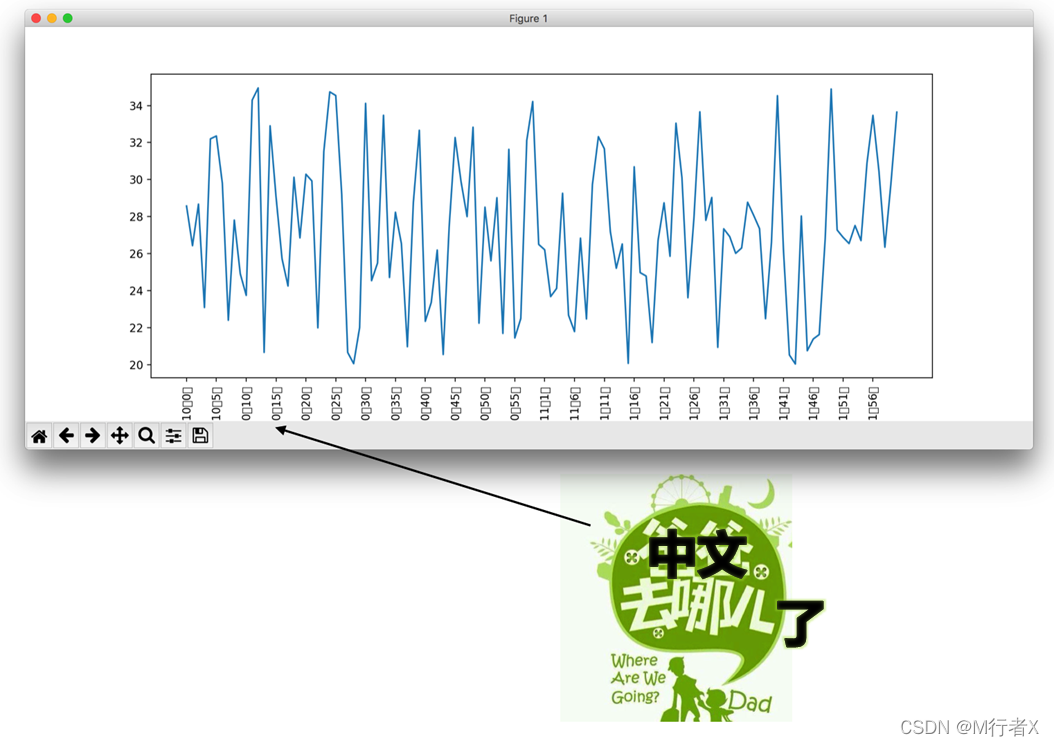Activate the Zoom magnifier tool
This screenshot has height=746, width=1054.
pos(147,436)
